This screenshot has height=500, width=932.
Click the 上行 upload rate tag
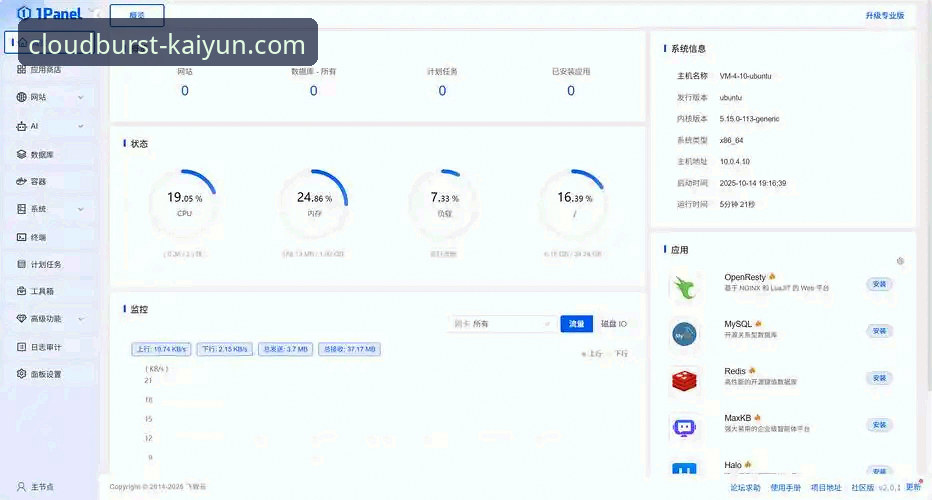161,350
